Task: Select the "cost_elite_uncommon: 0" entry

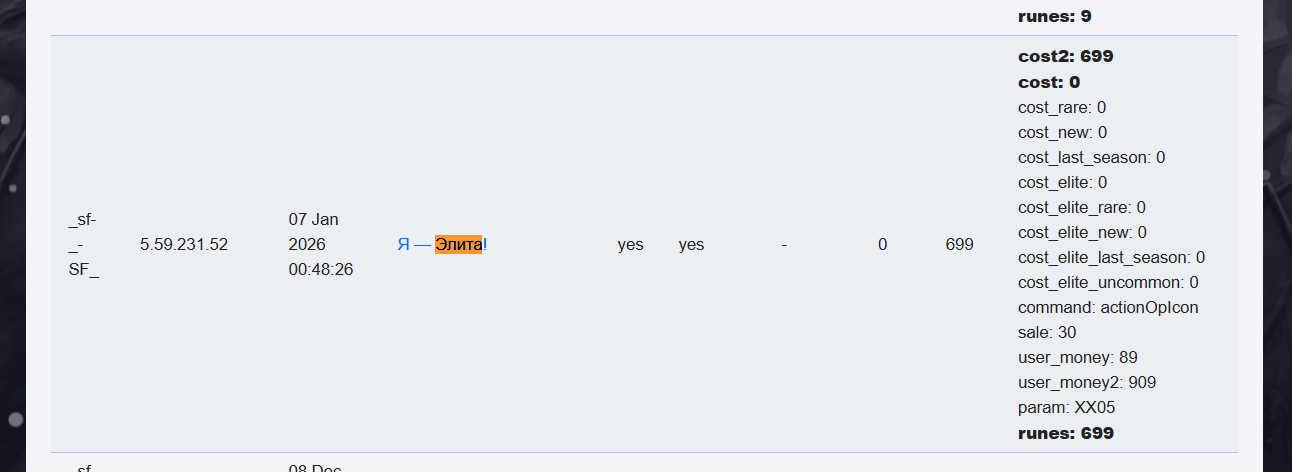Action: 1108,282
